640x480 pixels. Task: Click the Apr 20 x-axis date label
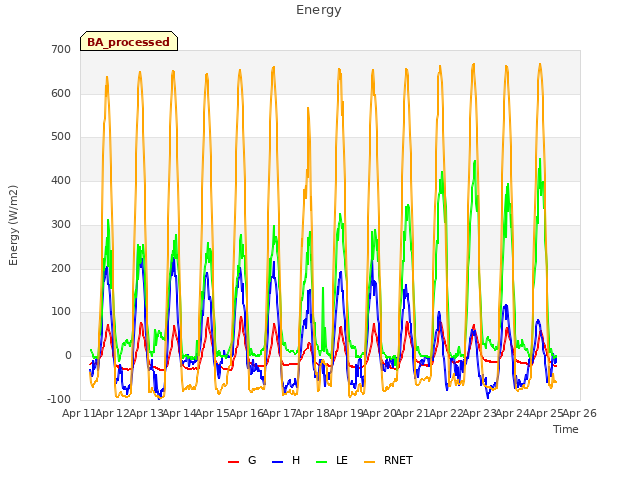click(x=379, y=413)
